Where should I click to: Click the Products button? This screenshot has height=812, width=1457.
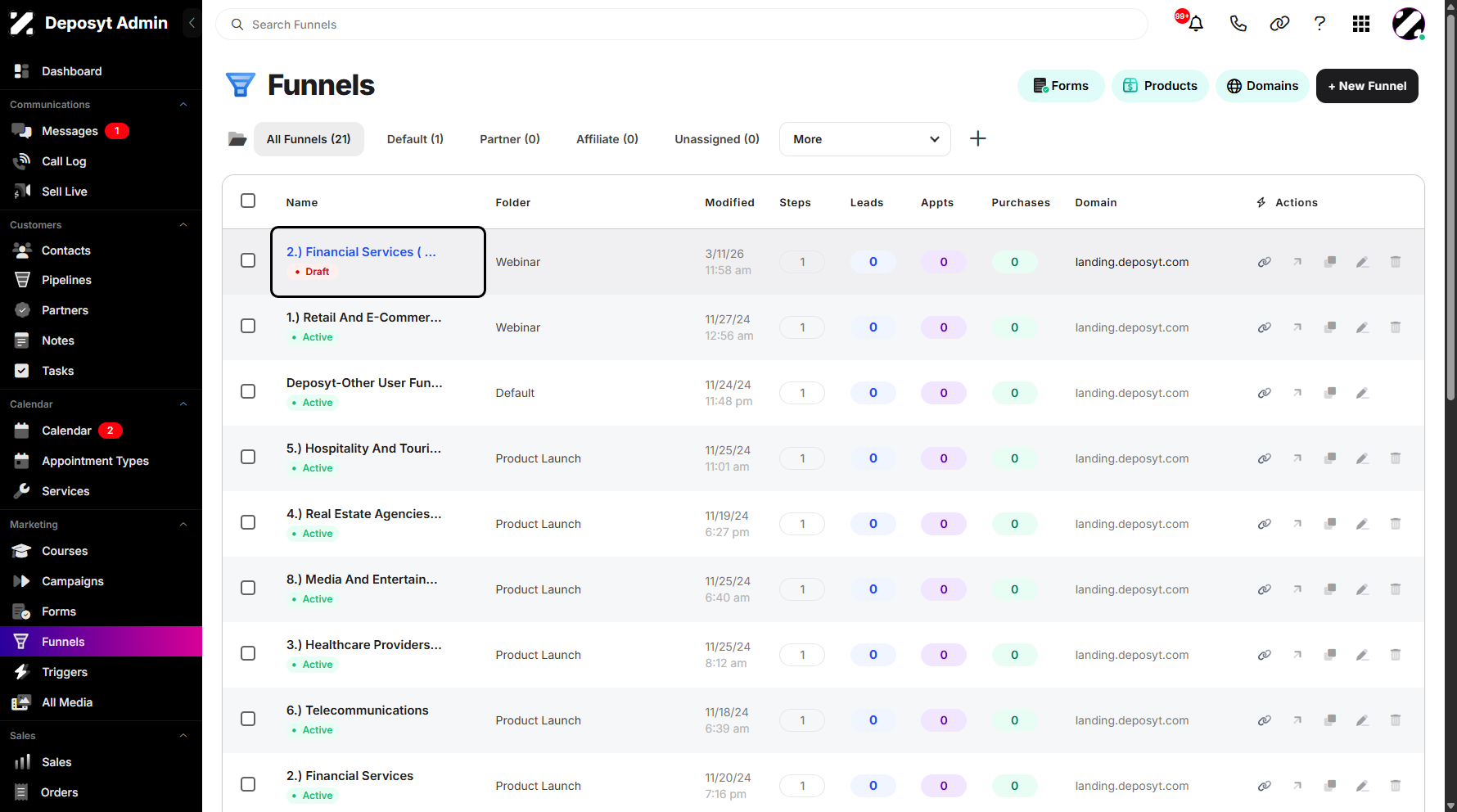(x=1160, y=86)
